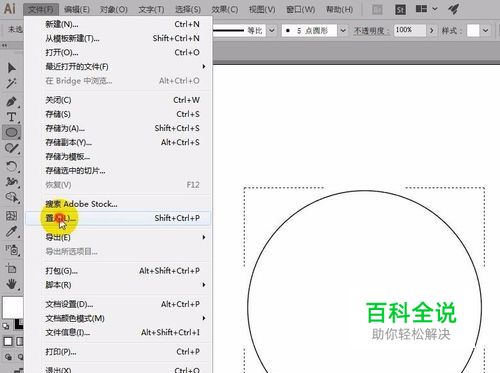
Task: Expand 最近打开的文件(F) submenu
Action: coord(118,67)
